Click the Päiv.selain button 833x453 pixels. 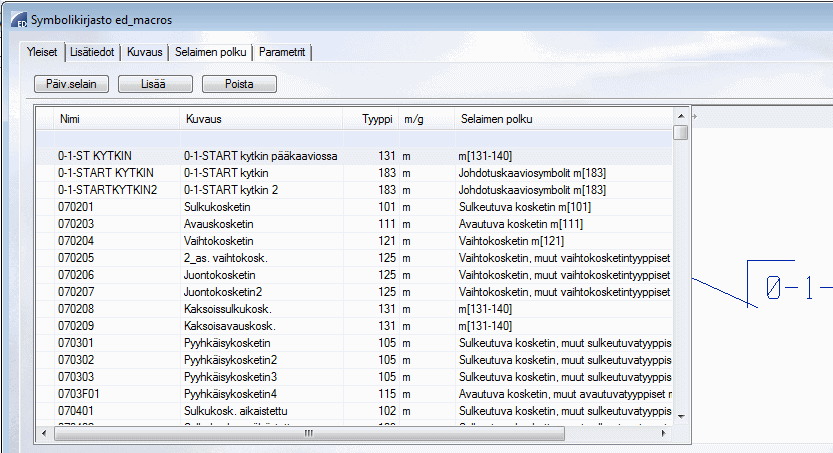pyautogui.click(x=71, y=85)
